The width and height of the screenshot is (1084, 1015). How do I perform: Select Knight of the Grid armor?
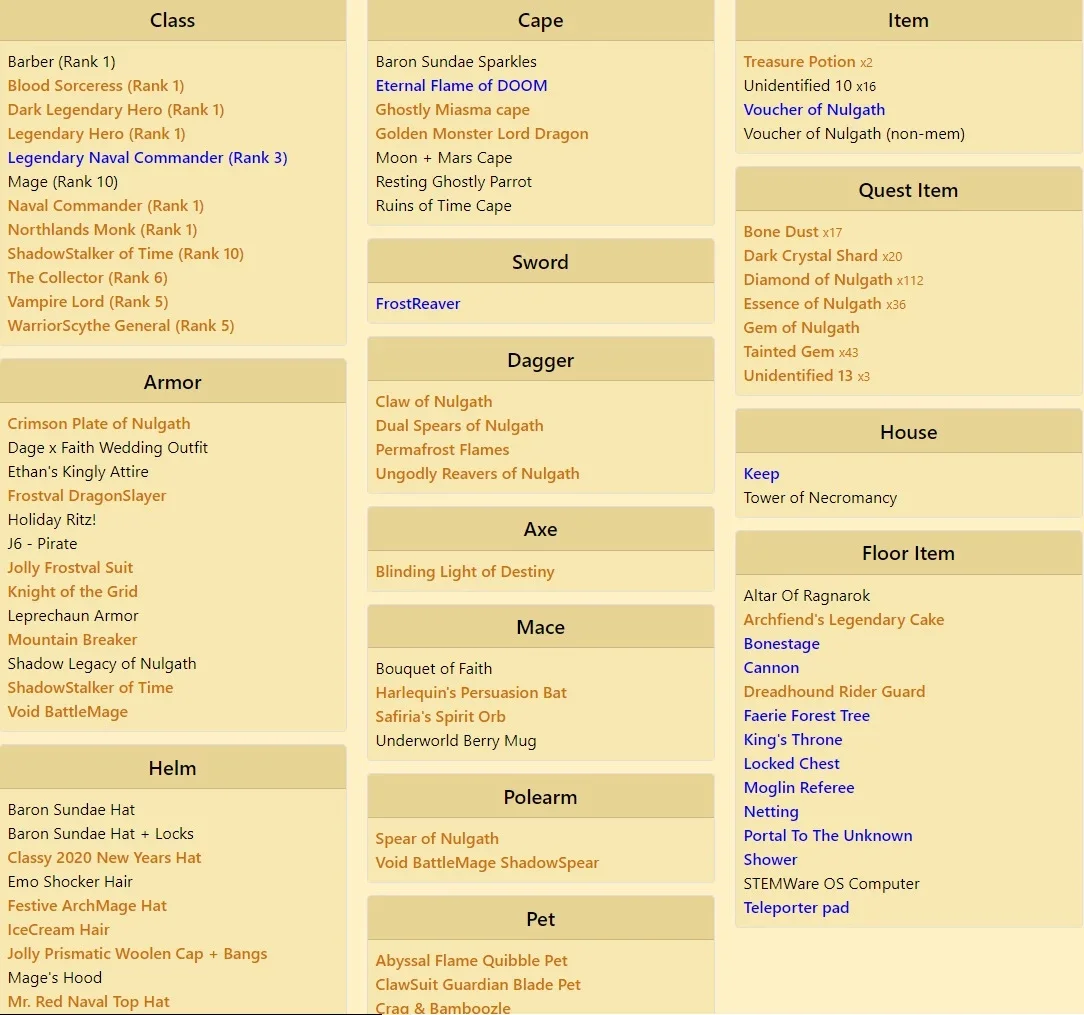(73, 592)
